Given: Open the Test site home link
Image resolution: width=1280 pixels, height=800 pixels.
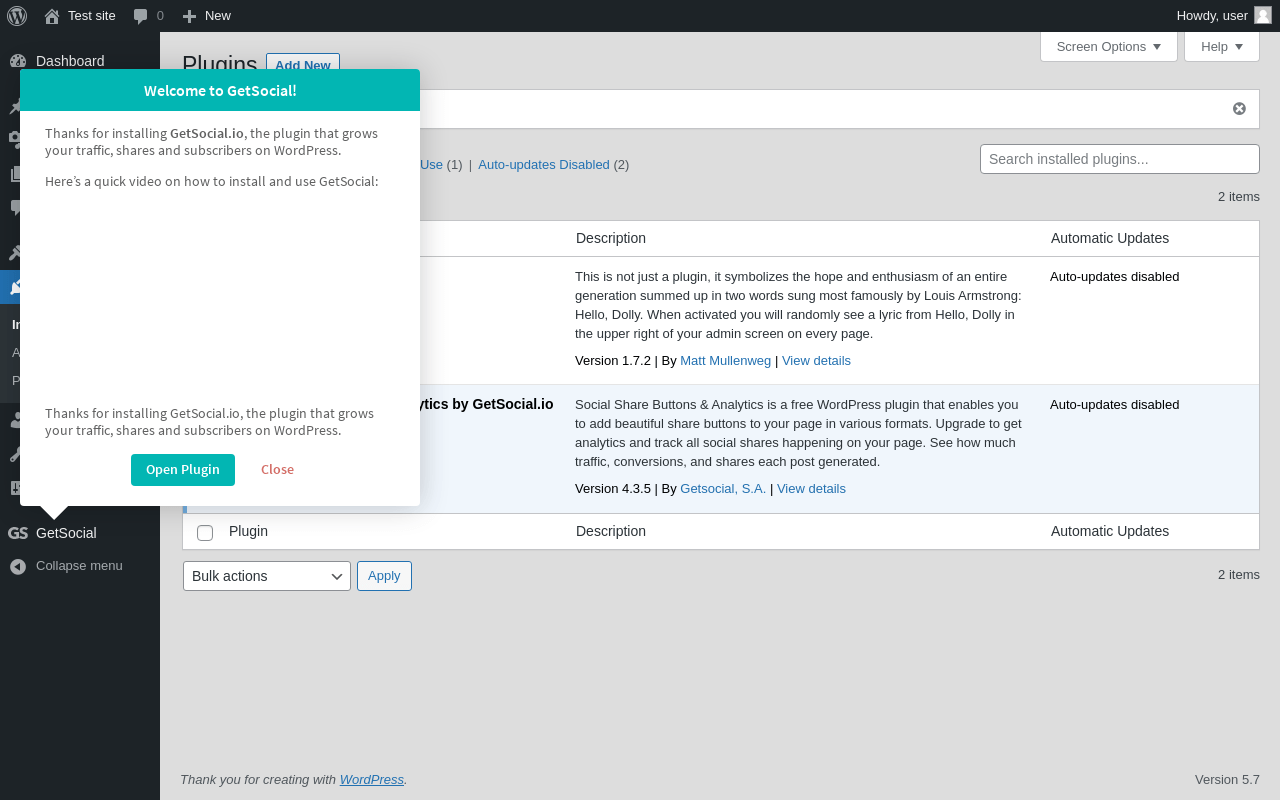Looking at the screenshot, I should (80, 15).
